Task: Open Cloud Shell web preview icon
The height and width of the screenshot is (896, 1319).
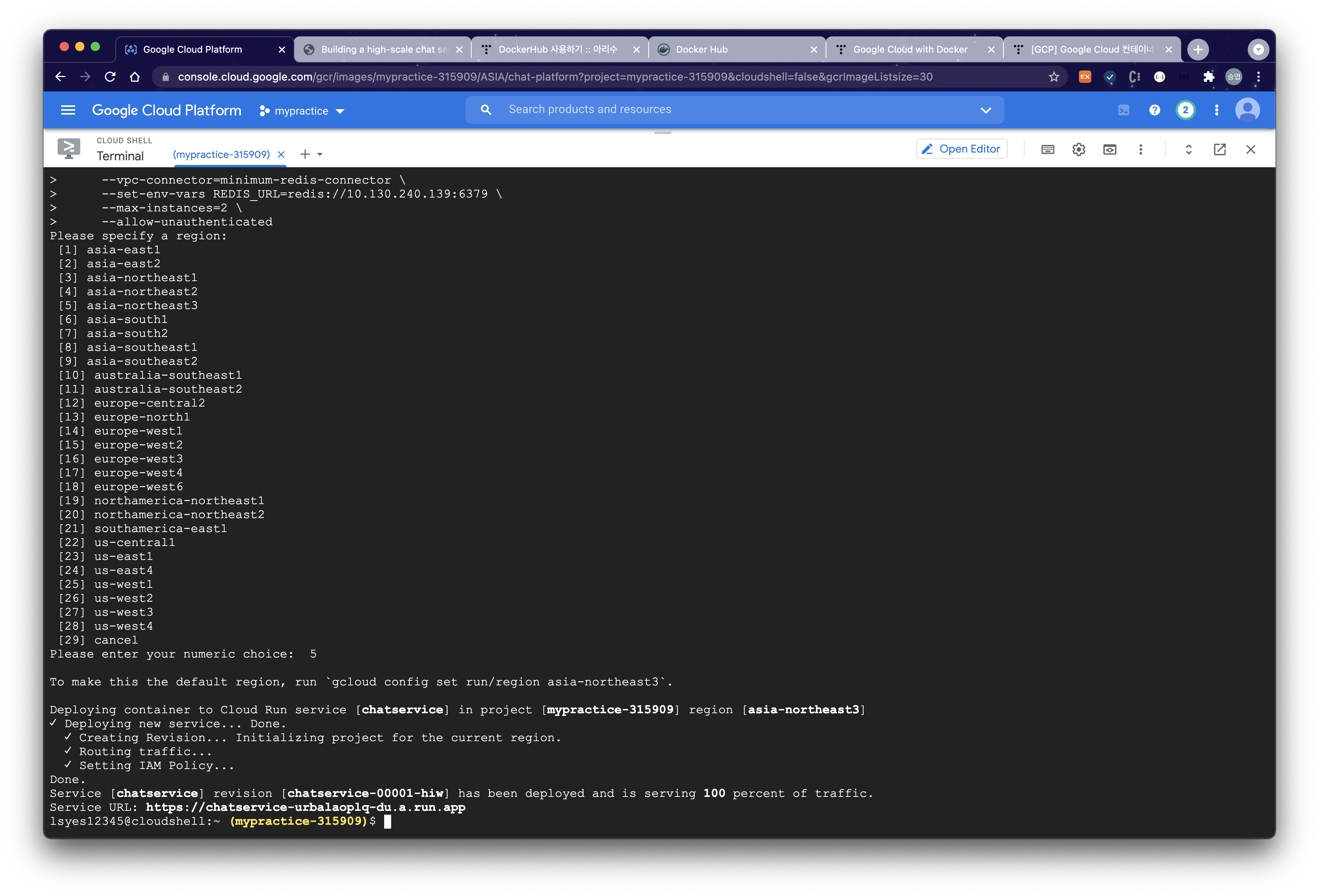Action: 1109,149
